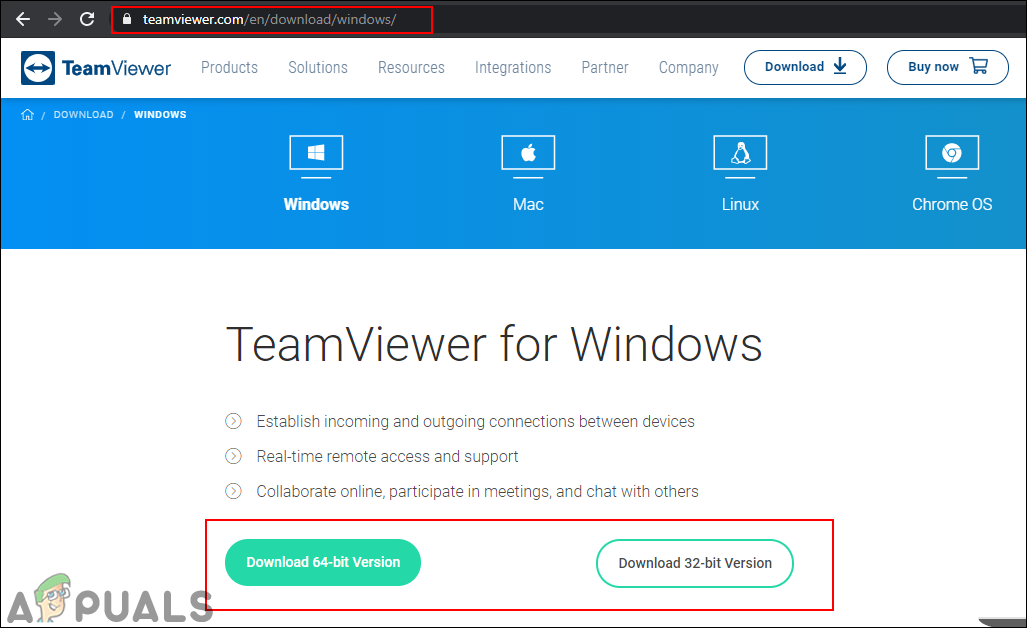
Task: Click Download 64-bit Version
Action: pyautogui.click(x=322, y=562)
